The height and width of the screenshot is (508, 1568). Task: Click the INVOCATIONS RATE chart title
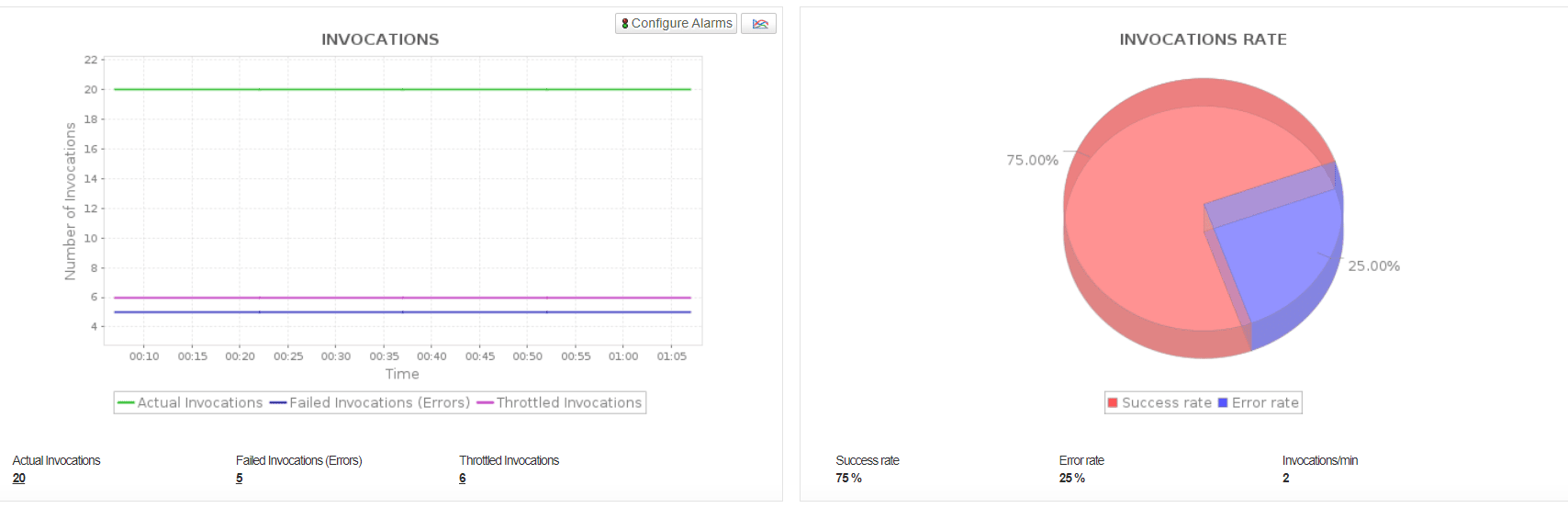pos(1203,40)
